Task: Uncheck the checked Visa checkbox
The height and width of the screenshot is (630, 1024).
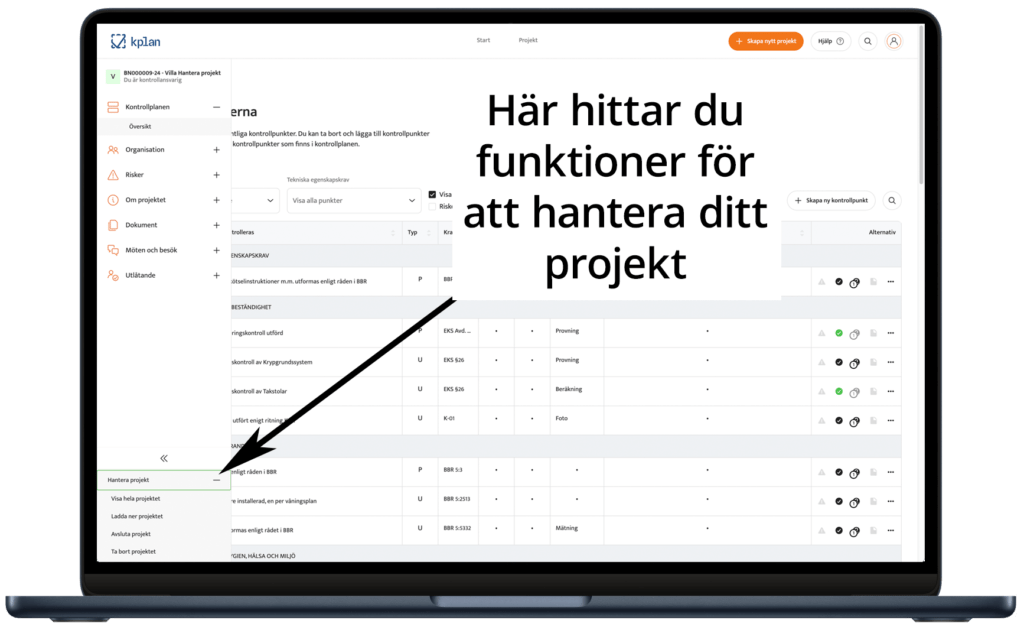Action: 432,194
